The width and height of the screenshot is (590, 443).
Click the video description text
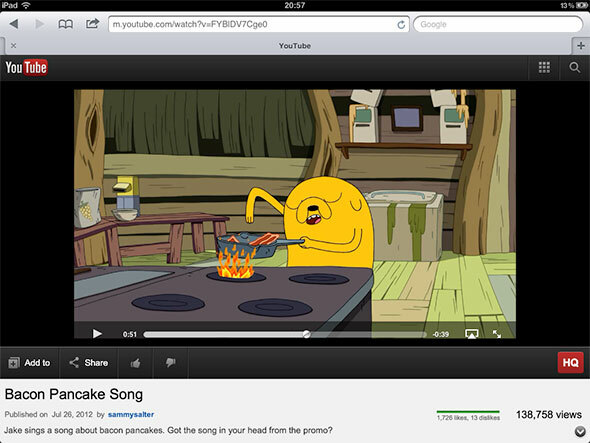point(169,430)
